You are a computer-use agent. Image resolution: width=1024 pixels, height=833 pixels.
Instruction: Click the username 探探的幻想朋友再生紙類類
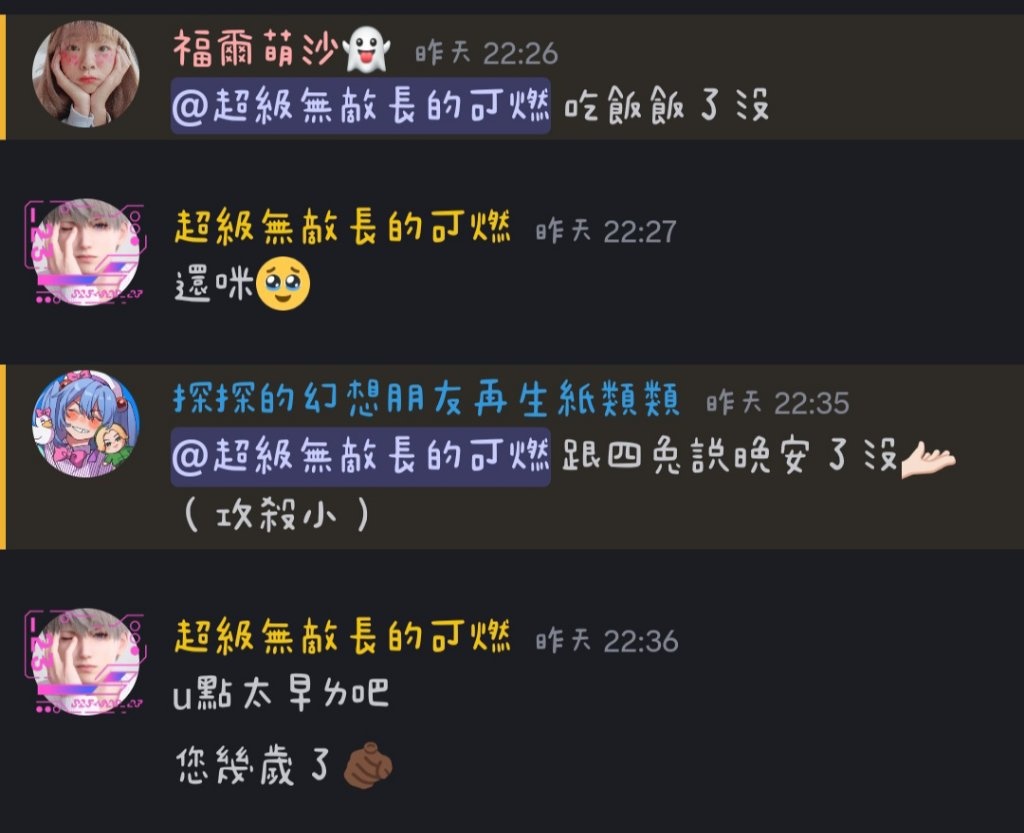pos(426,398)
